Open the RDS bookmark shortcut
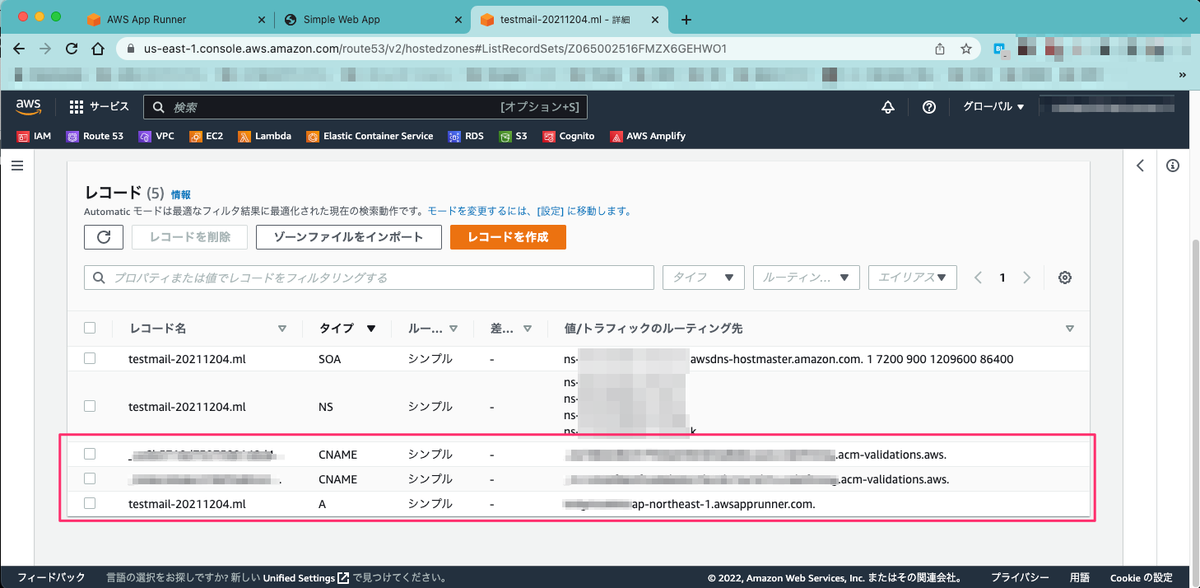The height and width of the screenshot is (588, 1200). 466,136
